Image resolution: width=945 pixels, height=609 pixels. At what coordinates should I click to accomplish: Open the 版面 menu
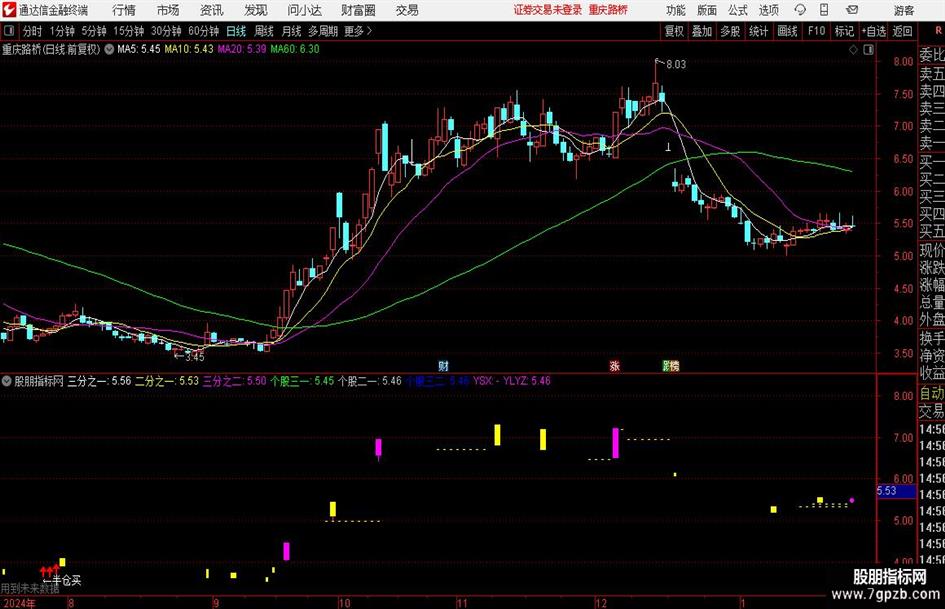tap(706, 10)
